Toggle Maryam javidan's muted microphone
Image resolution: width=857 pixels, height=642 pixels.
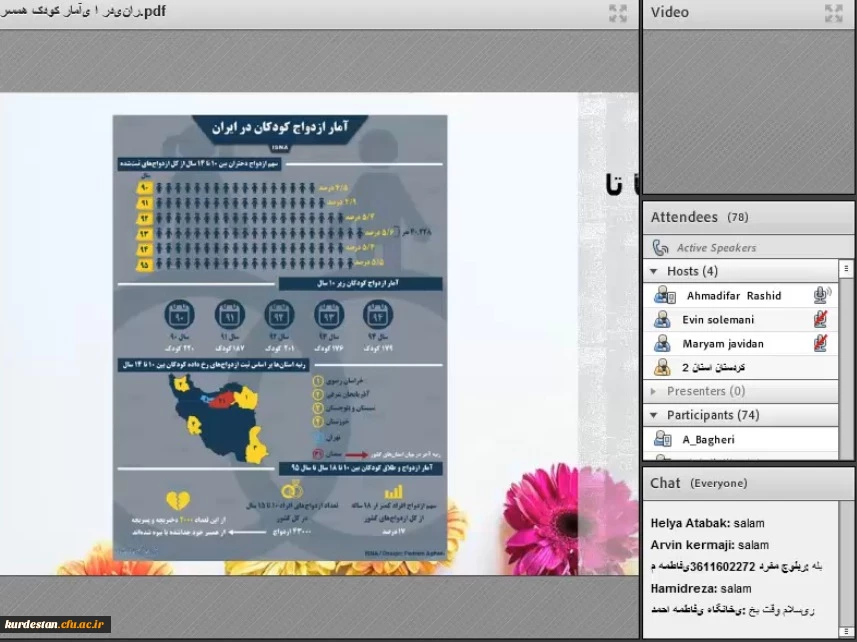click(821, 344)
